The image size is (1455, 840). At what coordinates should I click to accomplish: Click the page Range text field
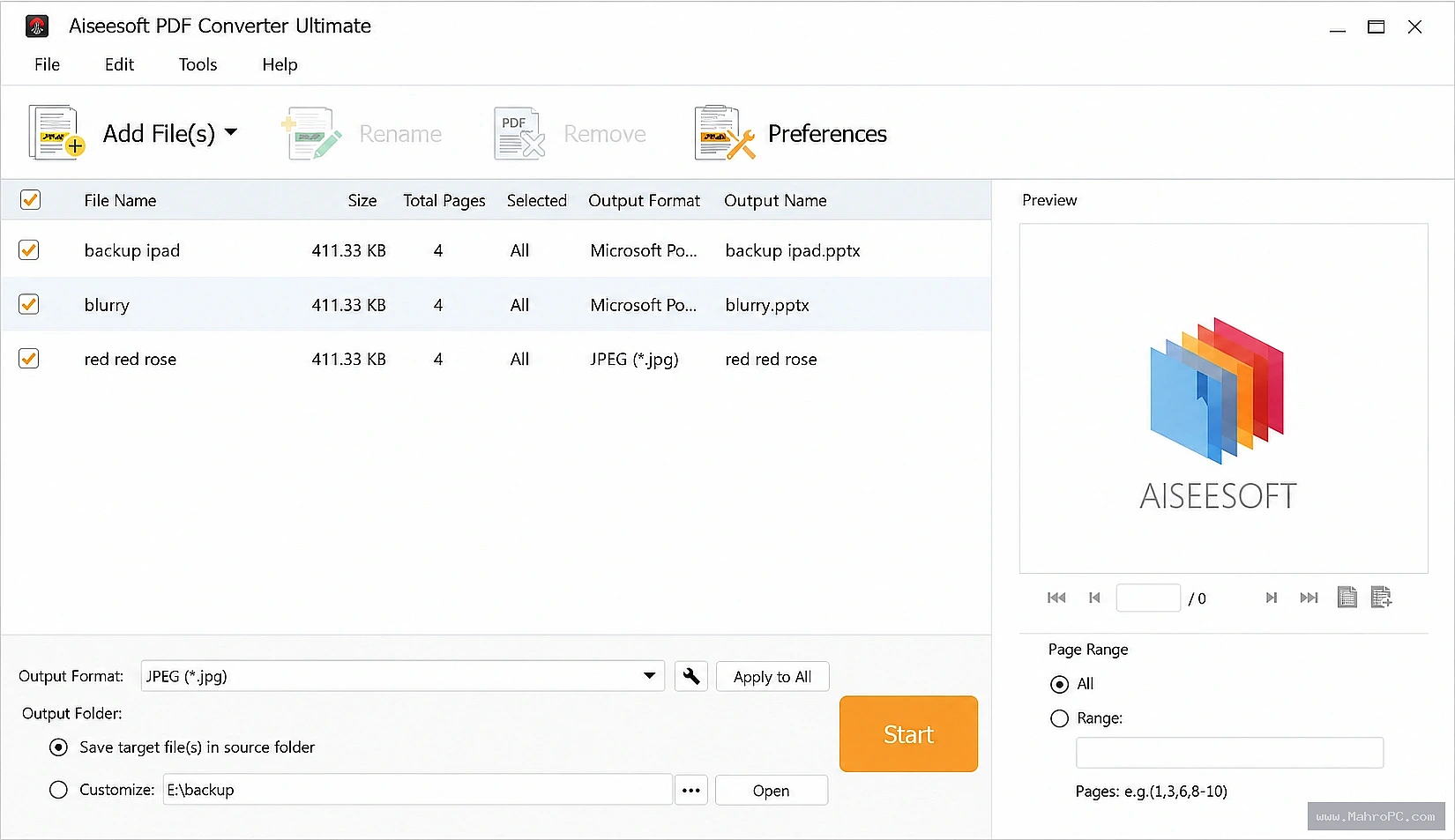pos(1229,753)
